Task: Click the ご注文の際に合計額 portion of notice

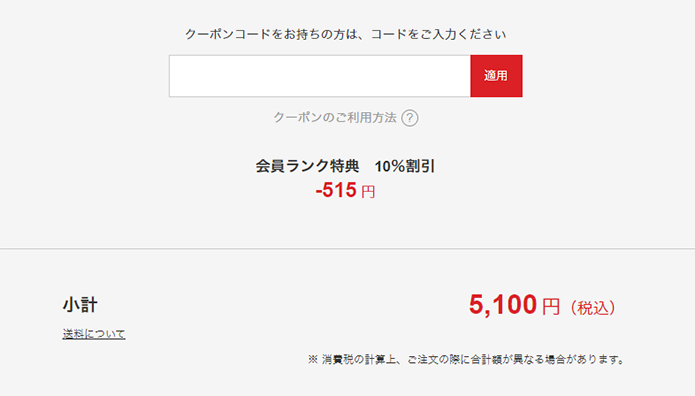Action: click(455, 359)
